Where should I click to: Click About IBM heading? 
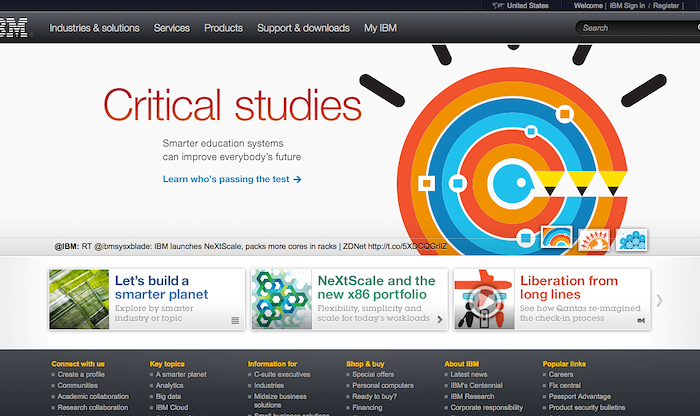pos(462,364)
